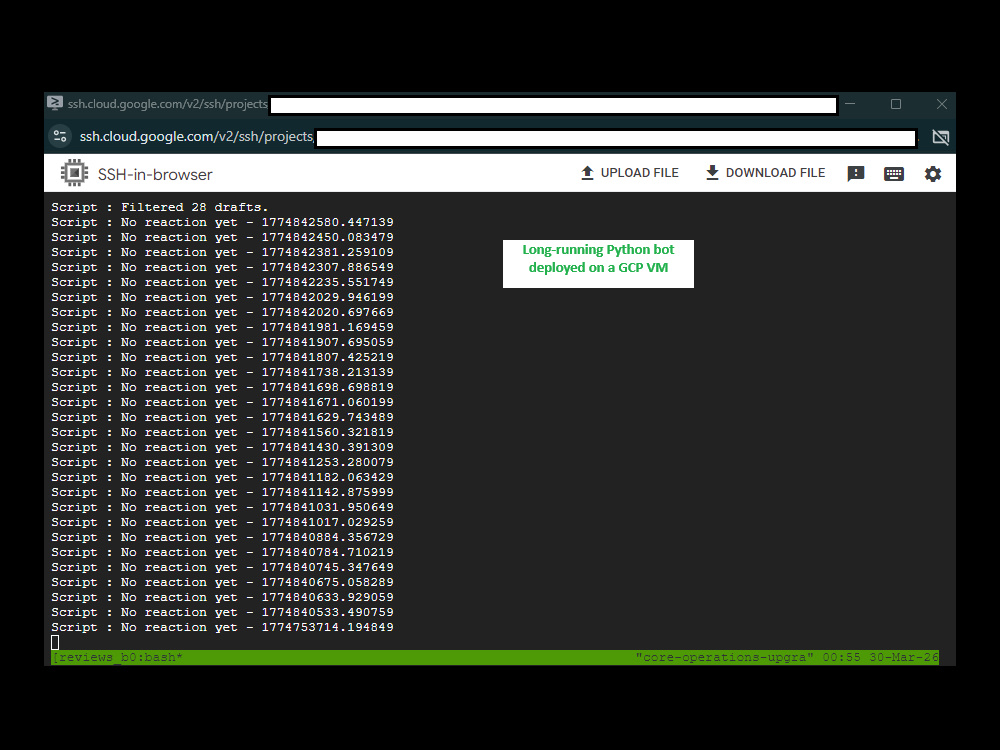This screenshot has width=1000, height=750.
Task: Click the log line ending 1774841671.060199
Action: (x=223, y=402)
